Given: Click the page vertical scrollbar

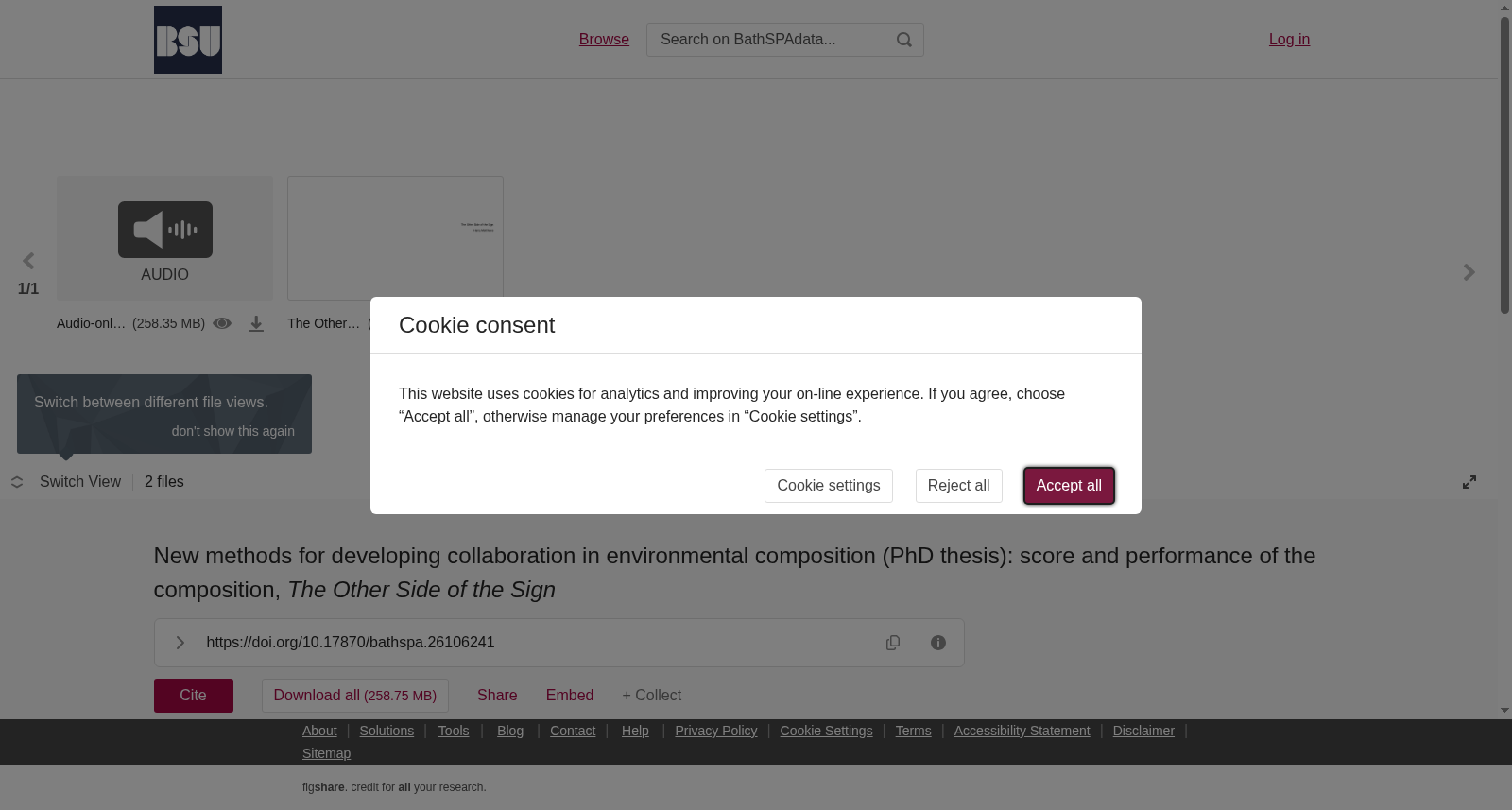Looking at the screenshot, I should click(x=1504, y=165).
